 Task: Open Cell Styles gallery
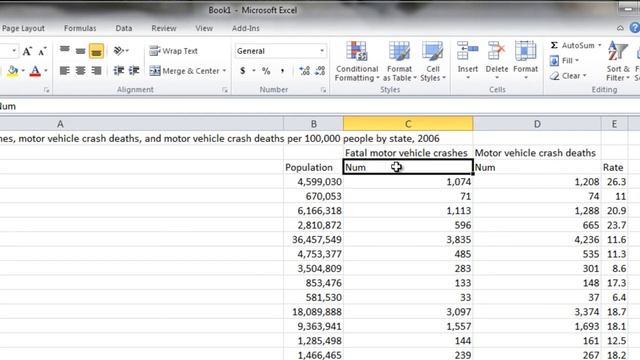pos(432,62)
